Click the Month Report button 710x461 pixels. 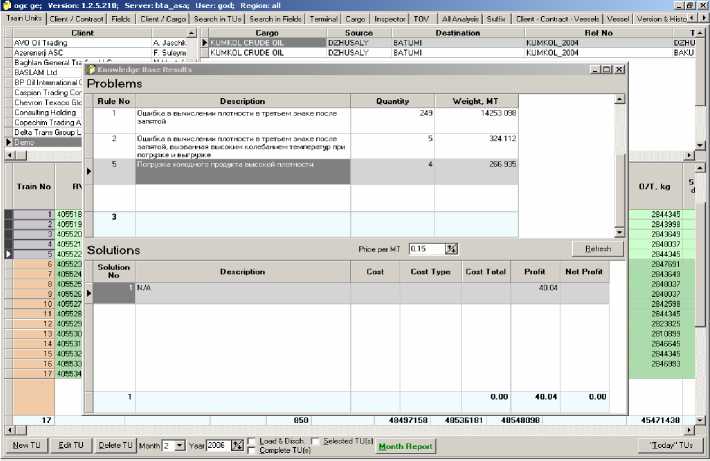[x=405, y=446]
